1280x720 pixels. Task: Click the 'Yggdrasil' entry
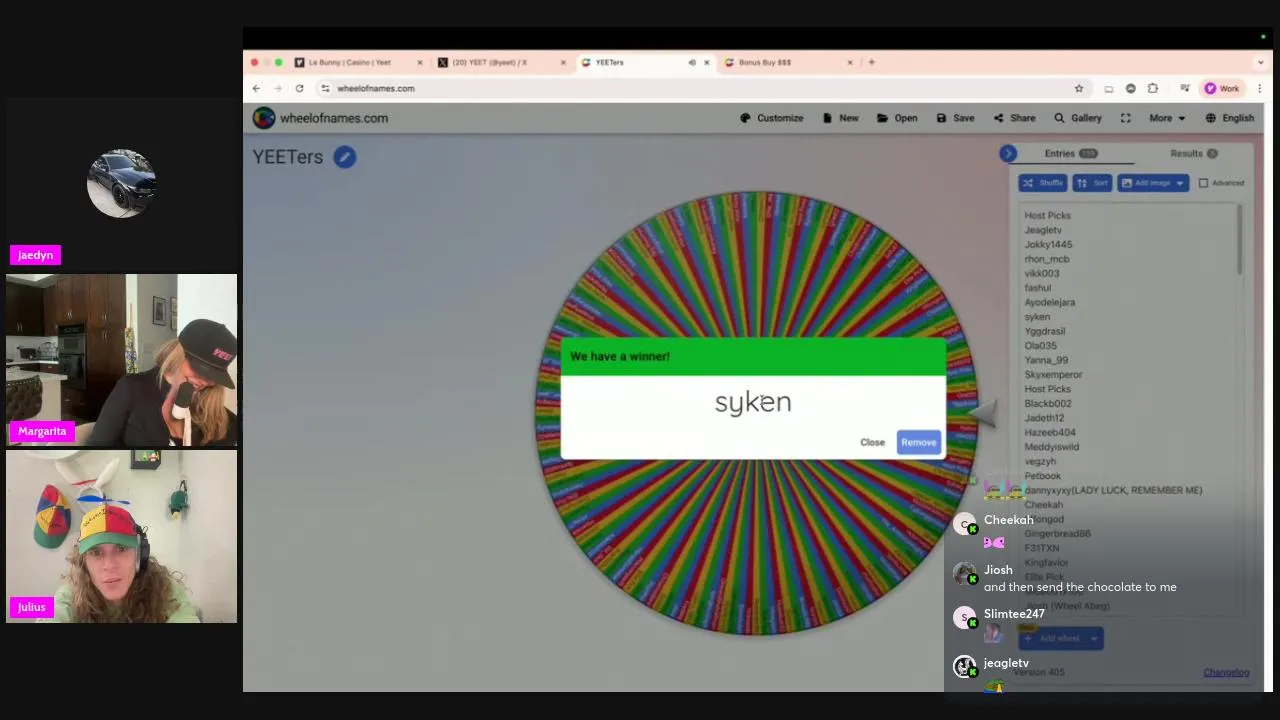coord(1044,331)
